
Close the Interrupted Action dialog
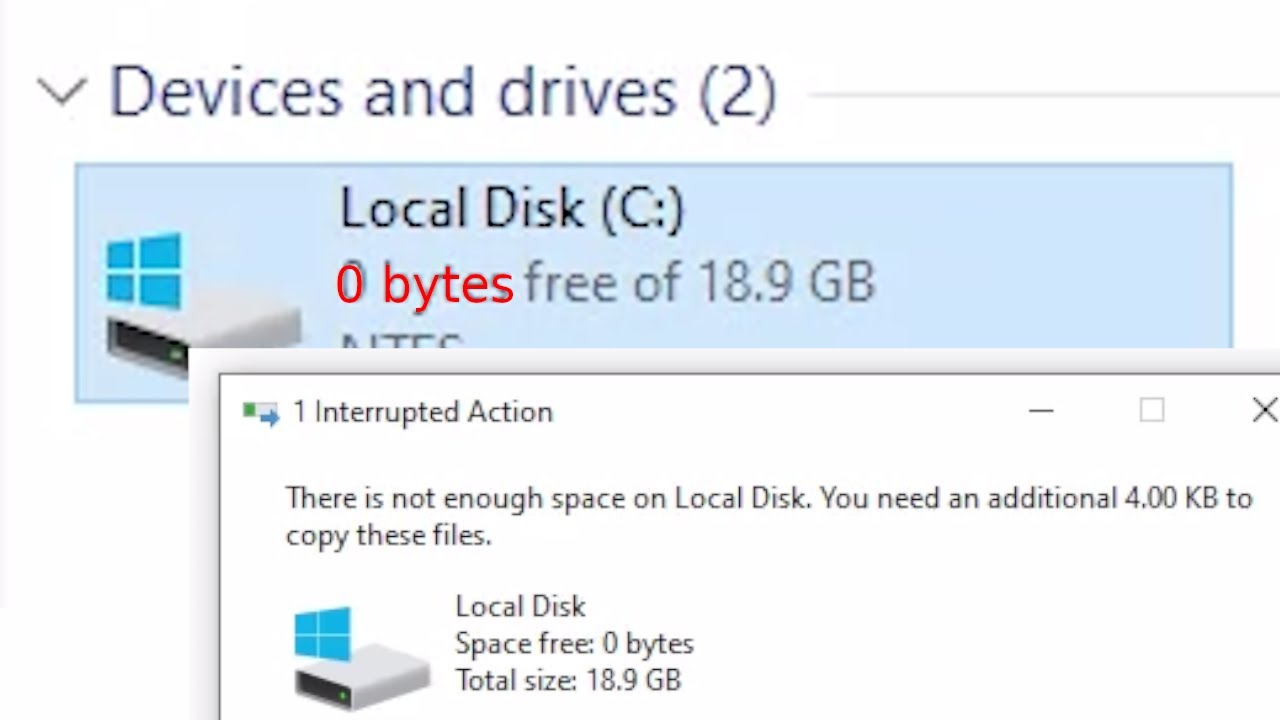[1264, 410]
